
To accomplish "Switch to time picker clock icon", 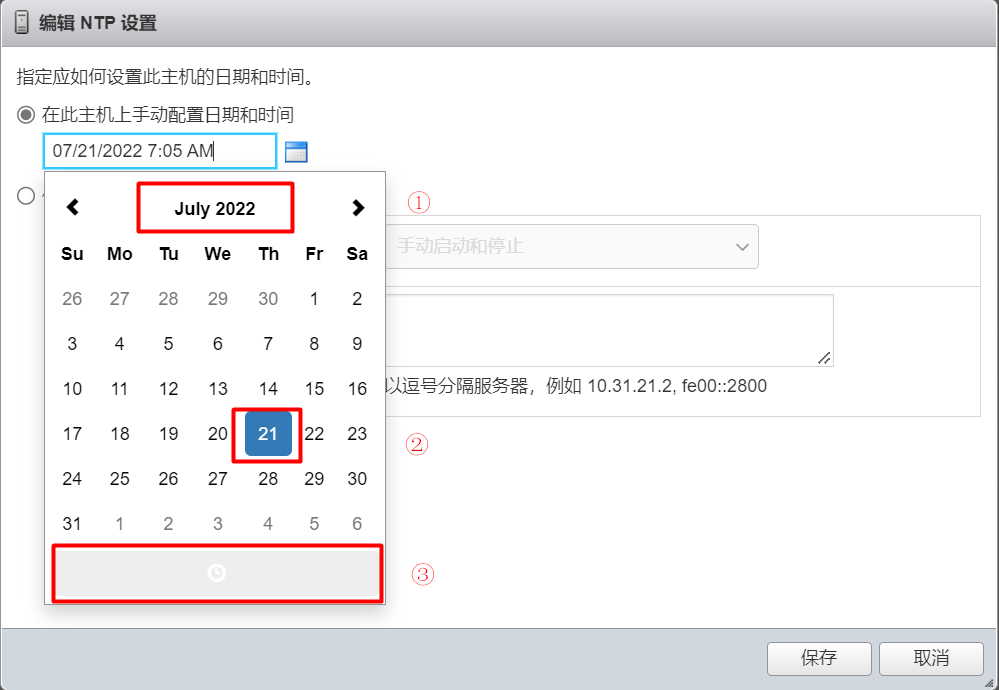I will coord(217,573).
